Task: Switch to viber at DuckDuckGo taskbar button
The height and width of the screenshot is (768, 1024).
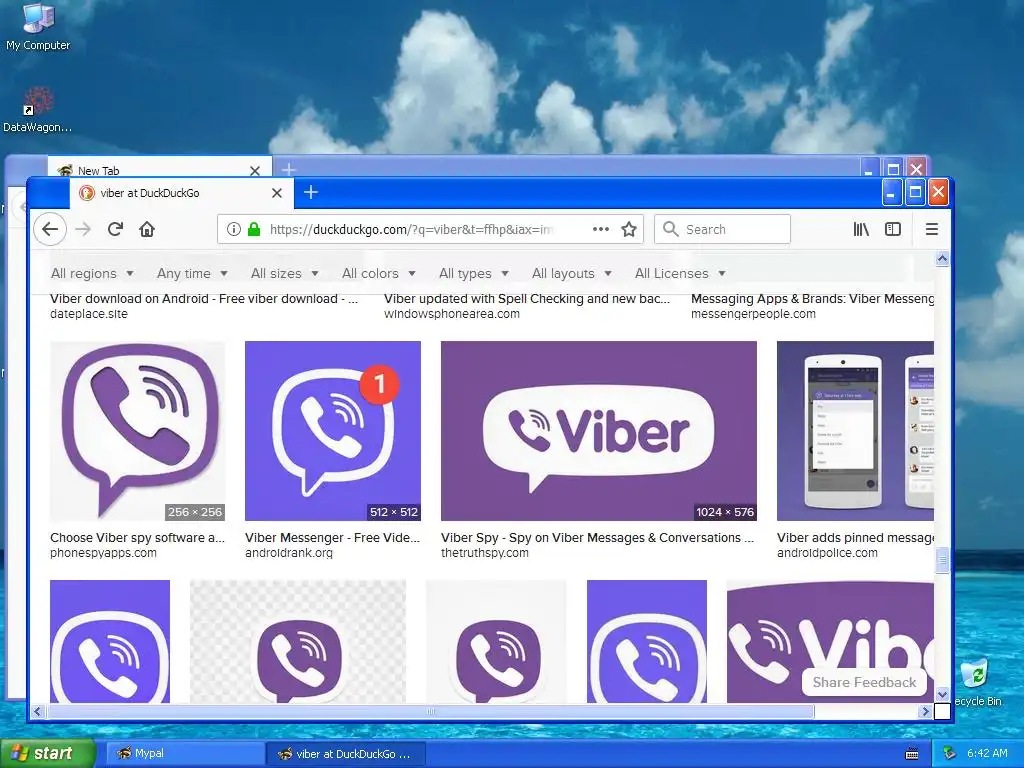Action: pos(346,754)
